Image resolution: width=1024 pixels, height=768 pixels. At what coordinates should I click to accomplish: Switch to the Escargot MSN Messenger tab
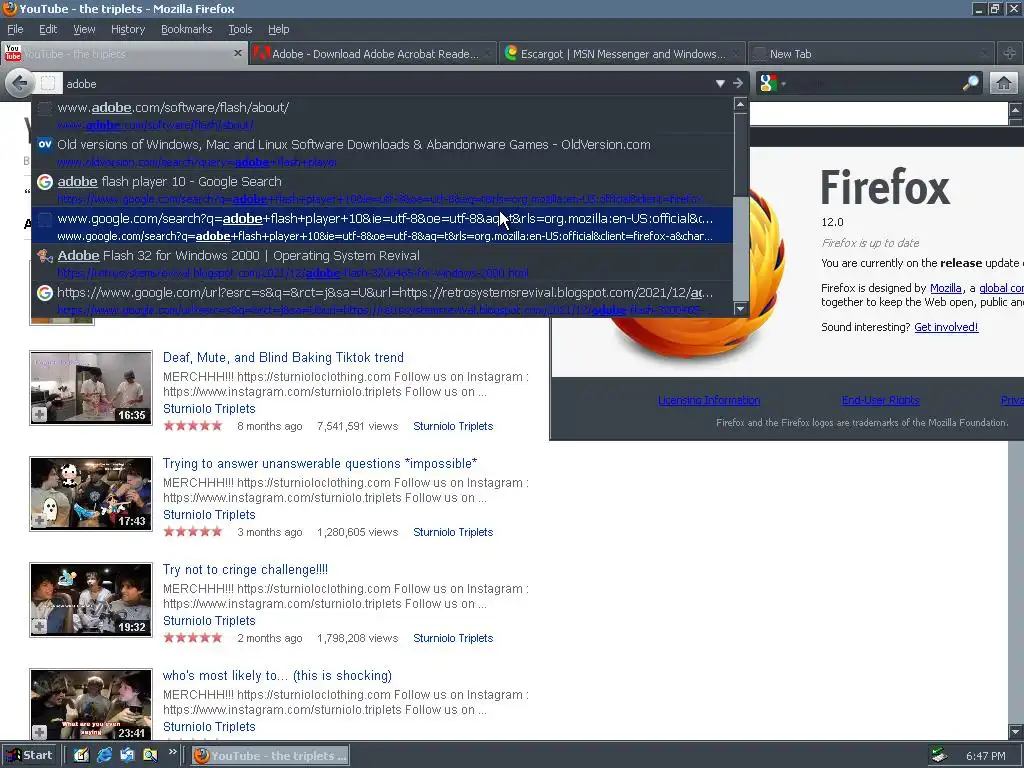tap(622, 54)
